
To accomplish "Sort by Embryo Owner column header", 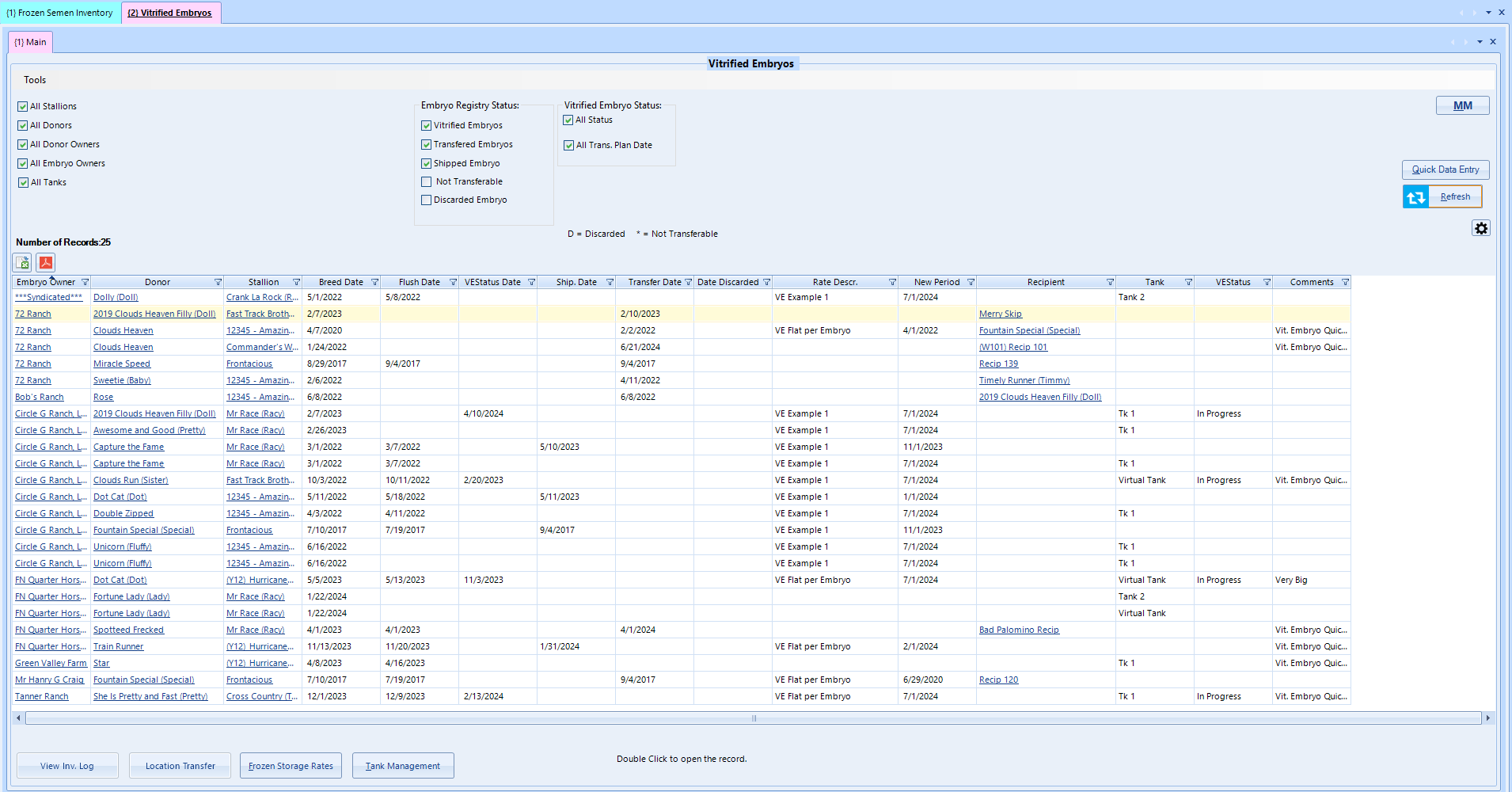I will tap(46, 283).
